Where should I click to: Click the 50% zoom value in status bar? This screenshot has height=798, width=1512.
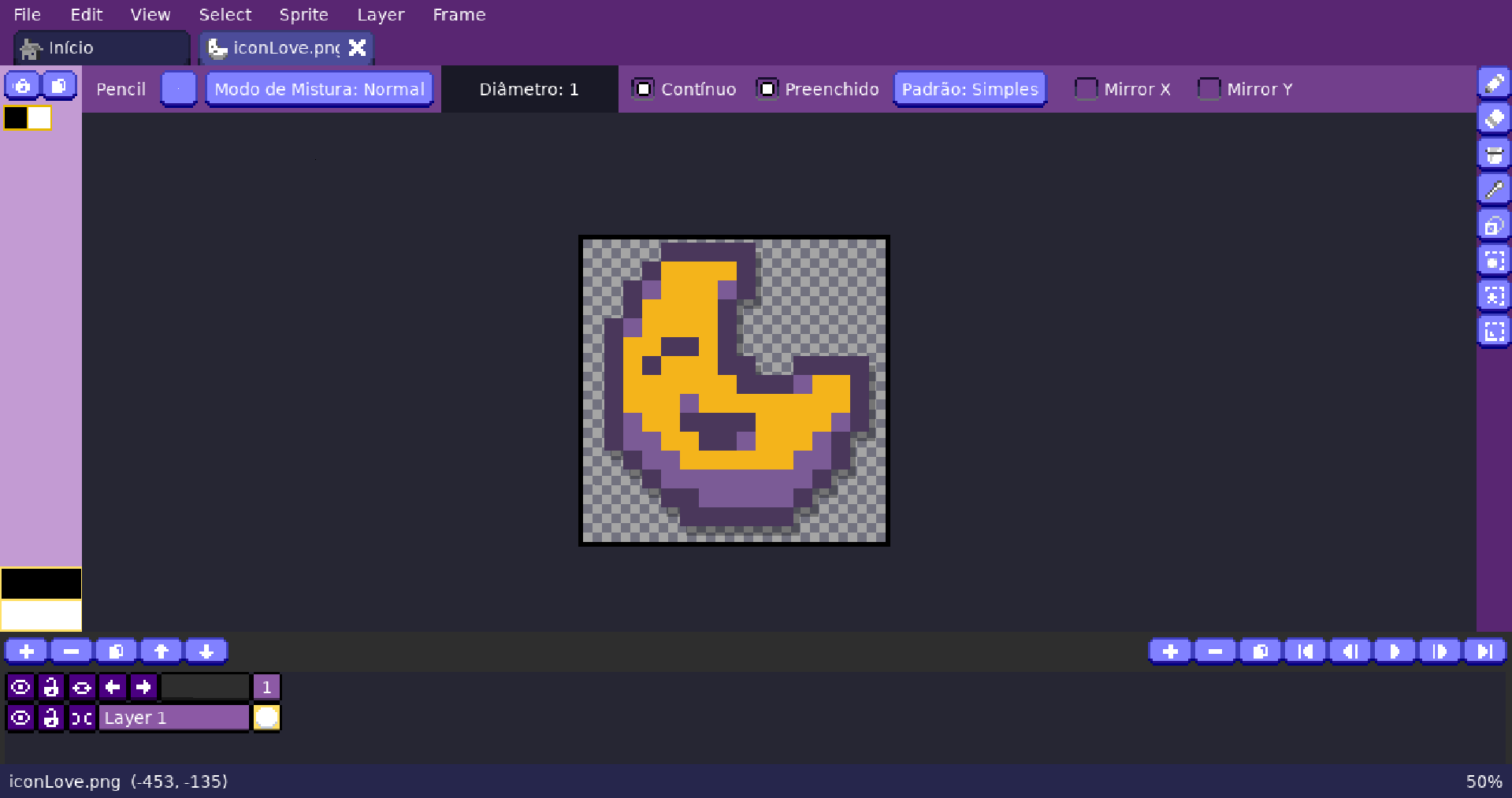point(1484,781)
